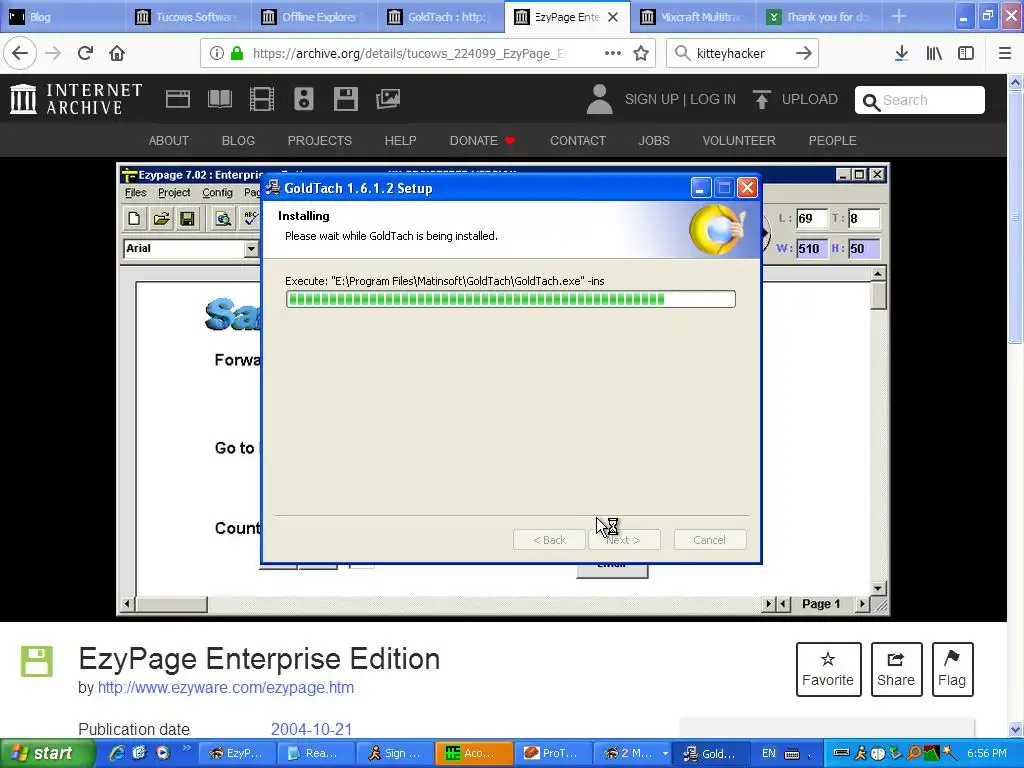Click the Favorite button
Viewport: 1024px width, 768px height.
828,669
